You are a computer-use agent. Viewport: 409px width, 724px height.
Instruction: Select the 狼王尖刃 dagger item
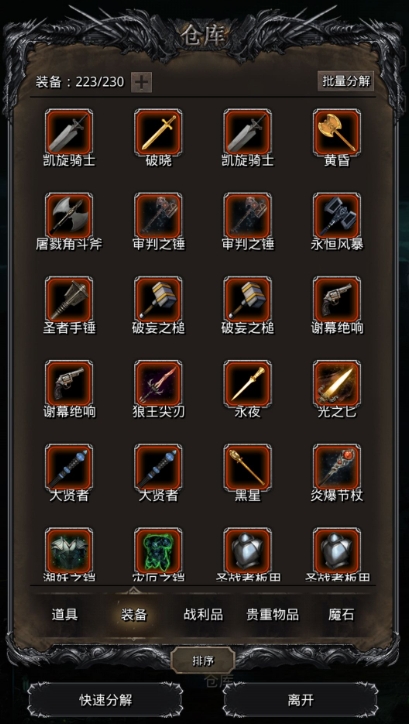coord(158,384)
